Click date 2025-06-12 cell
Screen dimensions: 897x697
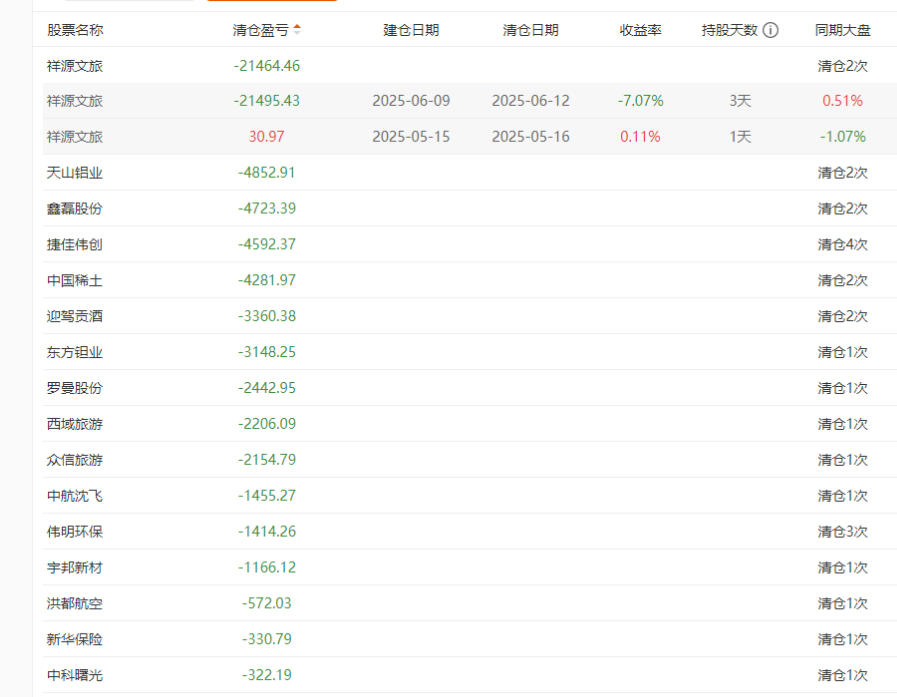pos(530,101)
